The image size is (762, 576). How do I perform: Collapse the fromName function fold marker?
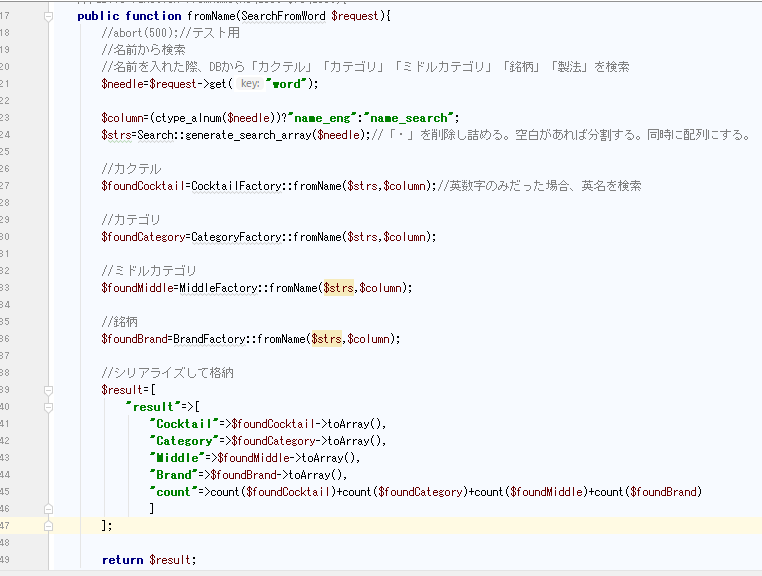pyautogui.click(x=49, y=17)
